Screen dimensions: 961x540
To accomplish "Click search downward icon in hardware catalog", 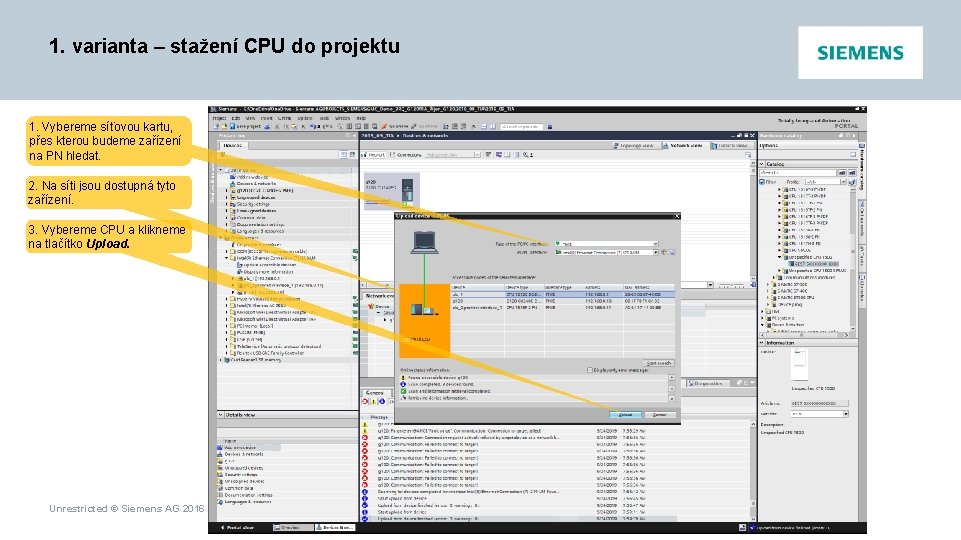I will pos(842,173).
